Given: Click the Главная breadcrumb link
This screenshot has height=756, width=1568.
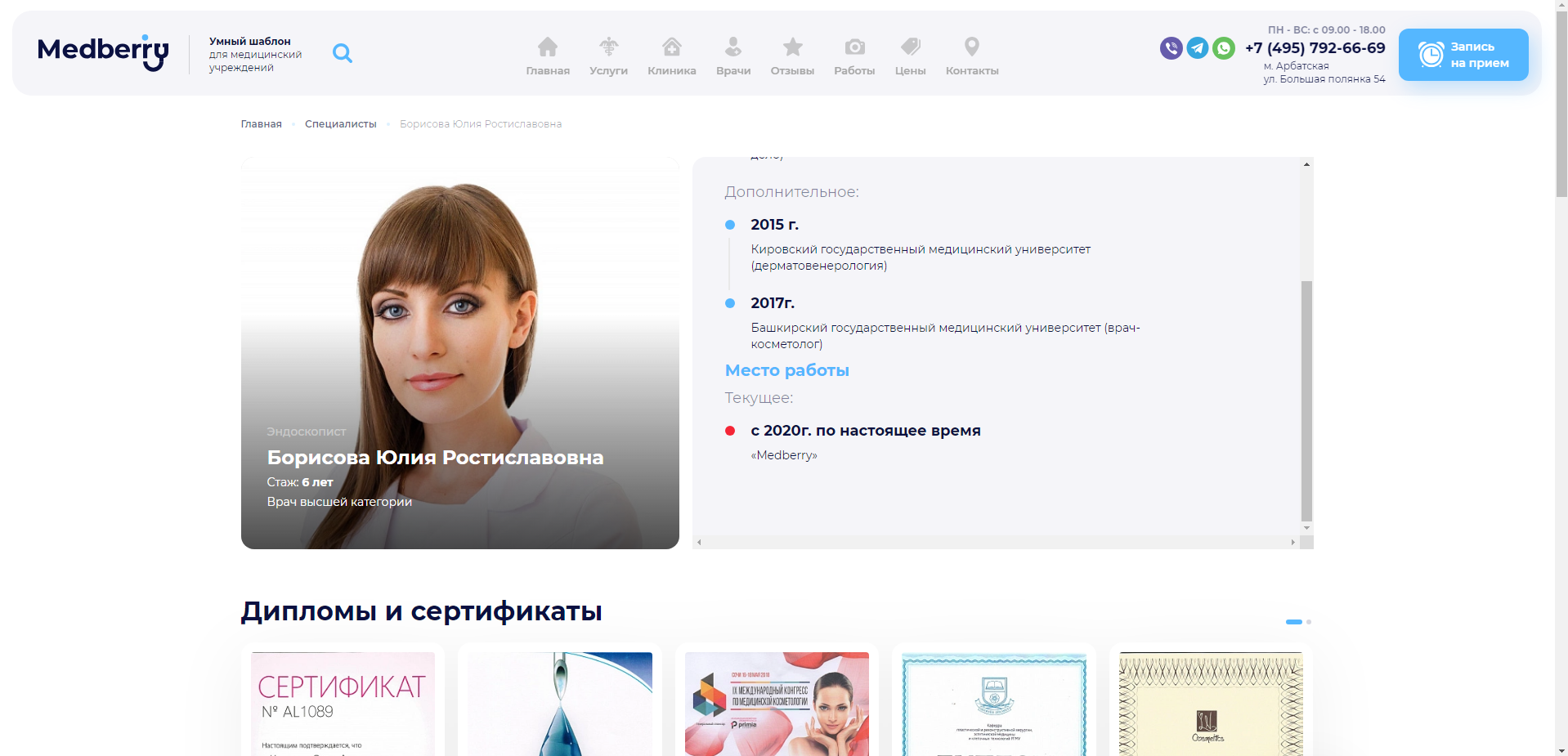Looking at the screenshot, I should [261, 124].
